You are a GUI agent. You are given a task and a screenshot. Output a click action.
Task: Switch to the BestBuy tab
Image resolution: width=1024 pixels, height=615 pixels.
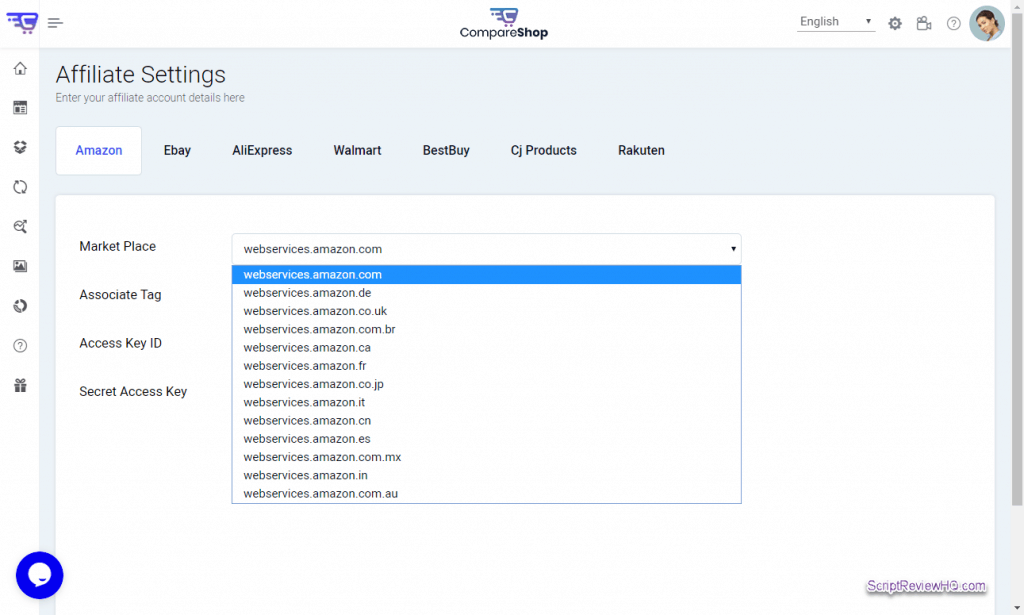(x=446, y=150)
